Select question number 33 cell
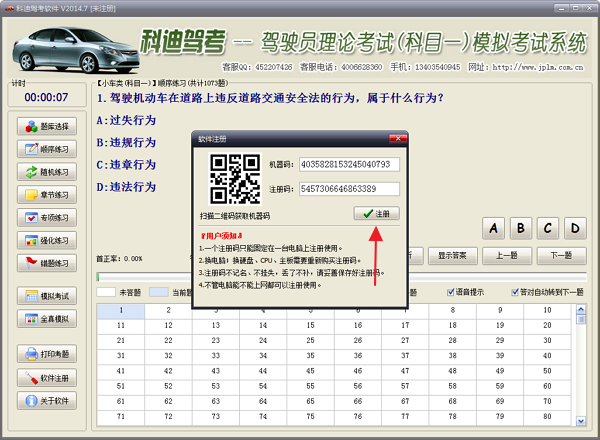600x440 pixels. pyautogui.click(x=216, y=356)
